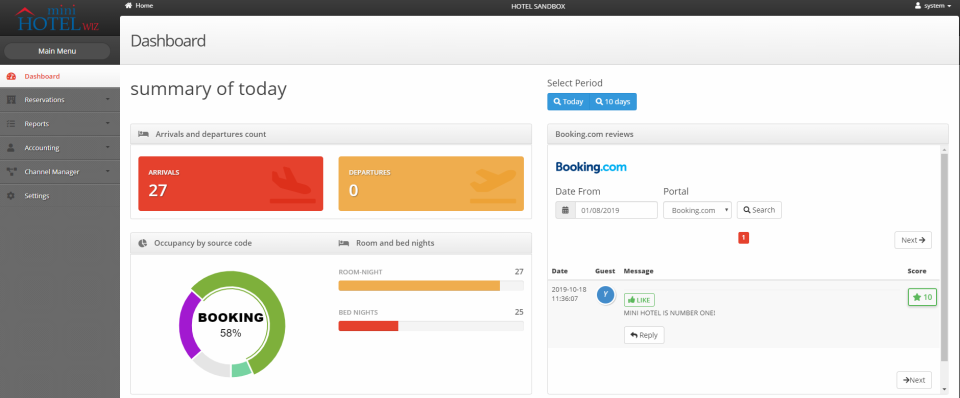Expand the Reservations menu
This screenshot has height=398, width=960.
coord(59,100)
